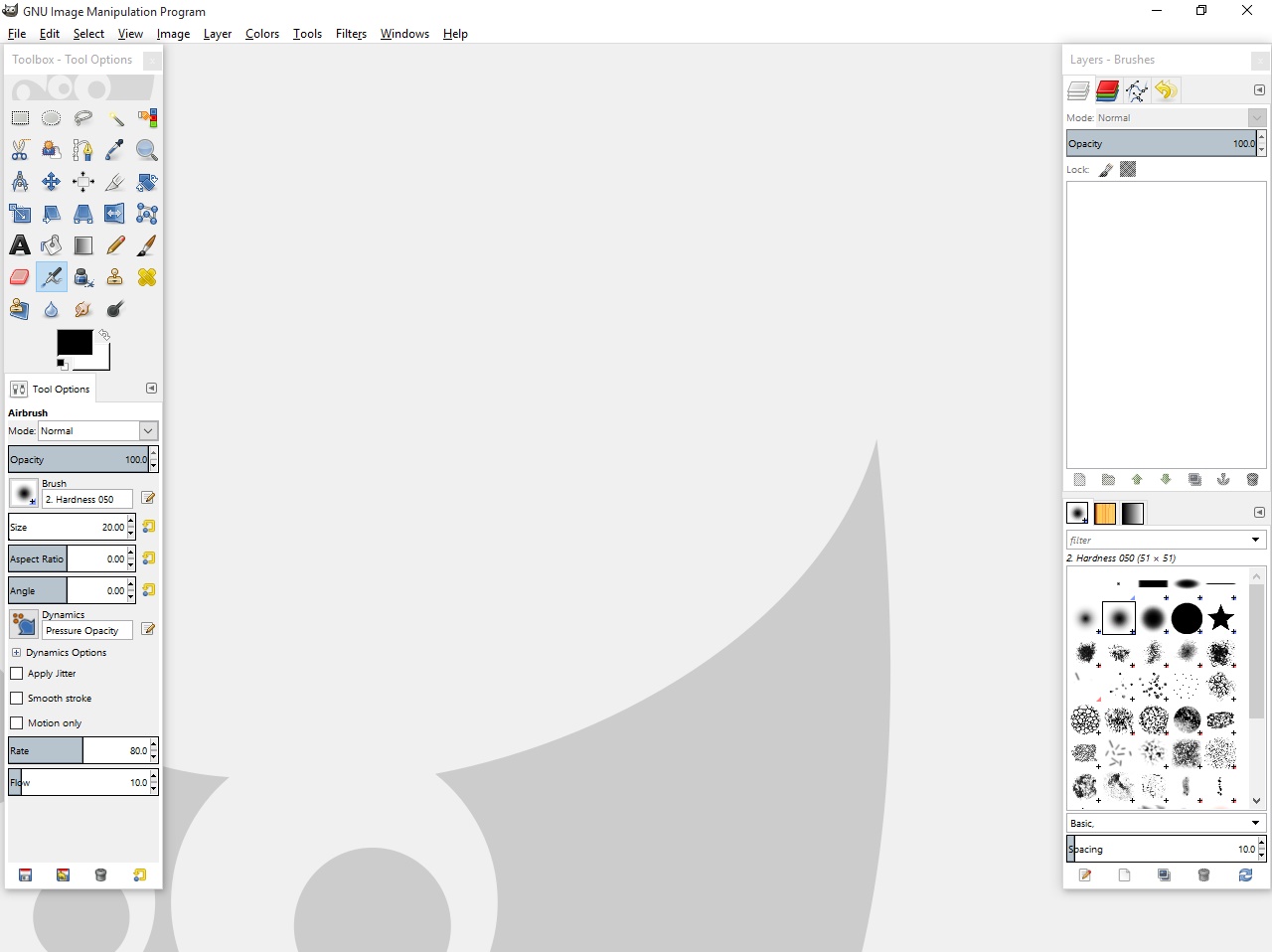Viewport: 1272px width, 952px height.
Task: Select the Rectangle Select tool
Action: coord(20,118)
